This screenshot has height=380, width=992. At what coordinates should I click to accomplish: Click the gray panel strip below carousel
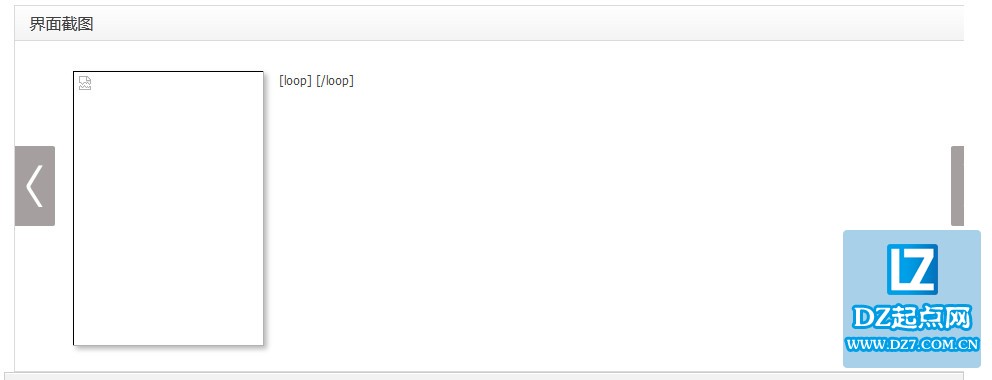pos(489,376)
